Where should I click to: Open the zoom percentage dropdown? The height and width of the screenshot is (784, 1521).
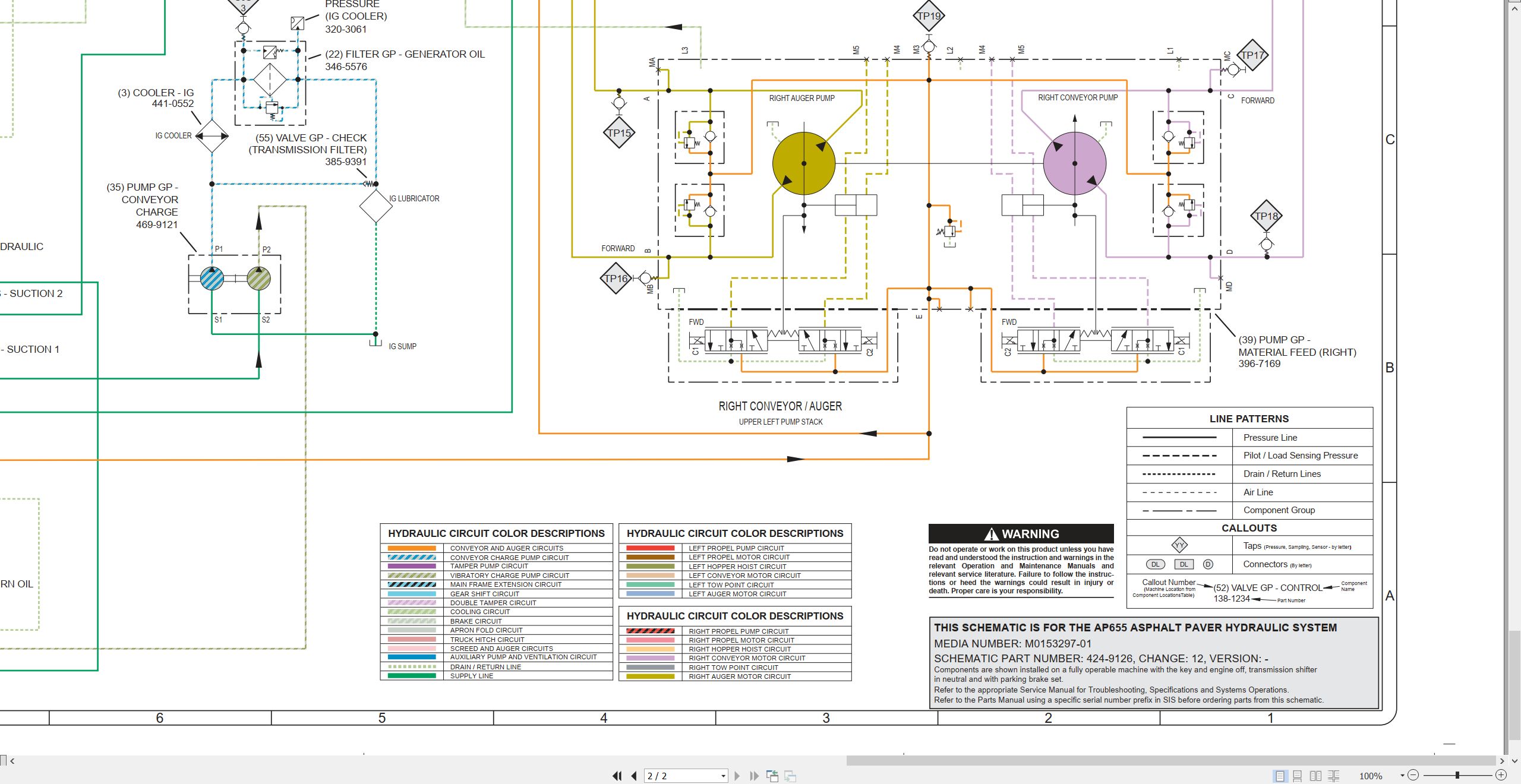(1402, 776)
